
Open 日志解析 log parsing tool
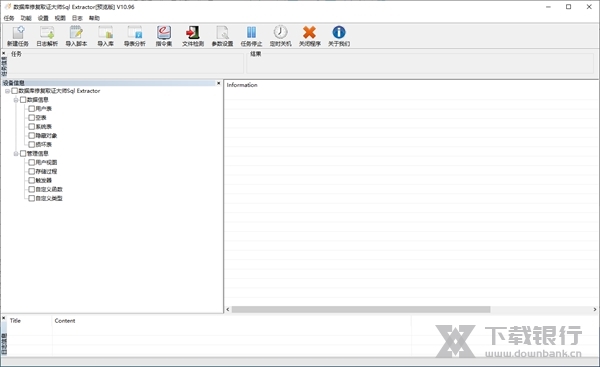[x=47, y=36]
